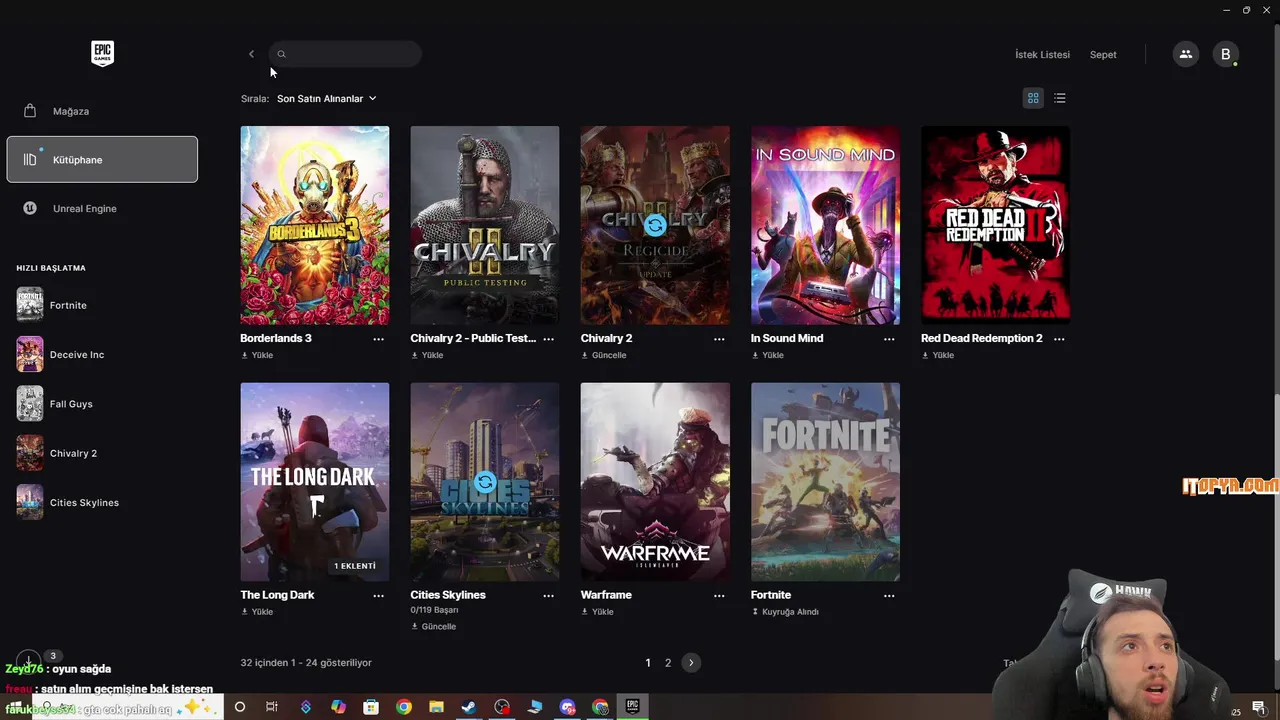Click Yükle under Warframe
Image resolution: width=1280 pixels, height=720 pixels.
(597, 612)
